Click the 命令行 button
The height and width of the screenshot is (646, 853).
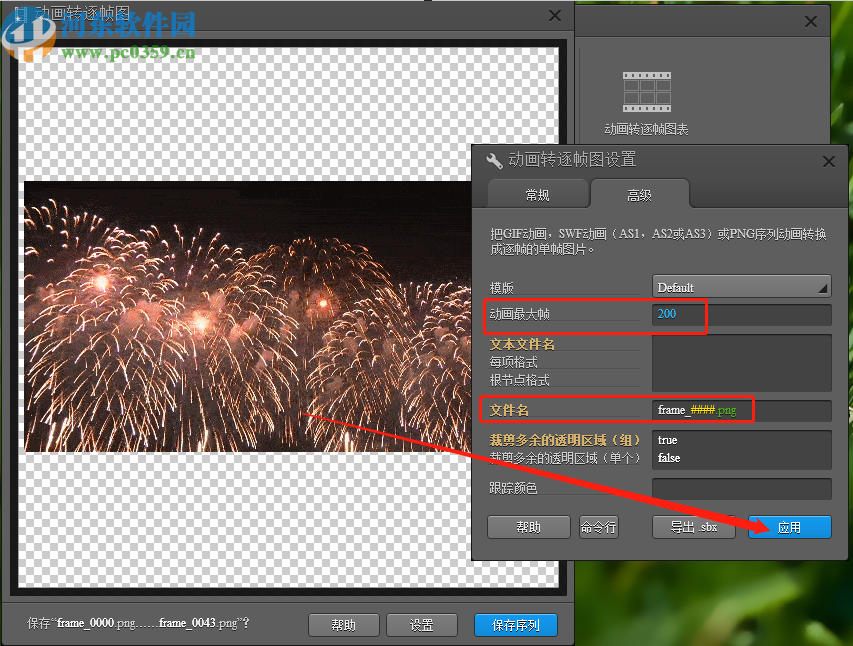pyautogui.click(x=598, y=527)
